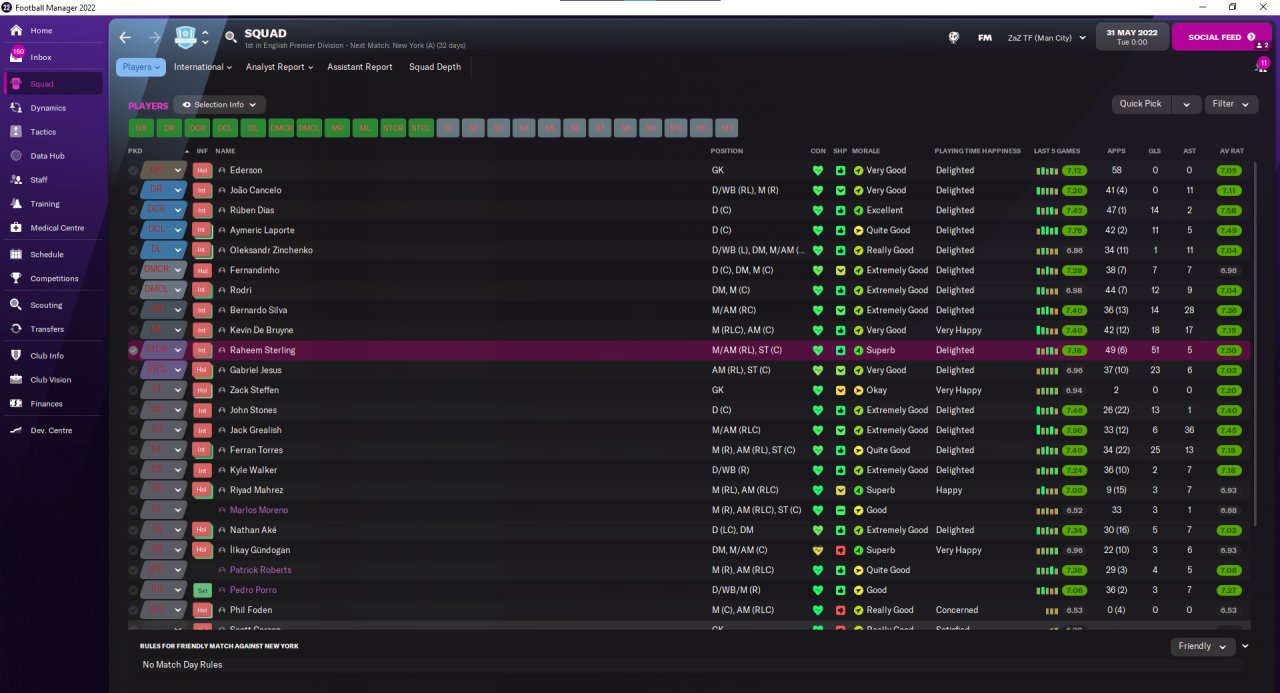Collapse the match rules panel chevron
This screenshot has height=693, width=1280.
(1245, 646)
